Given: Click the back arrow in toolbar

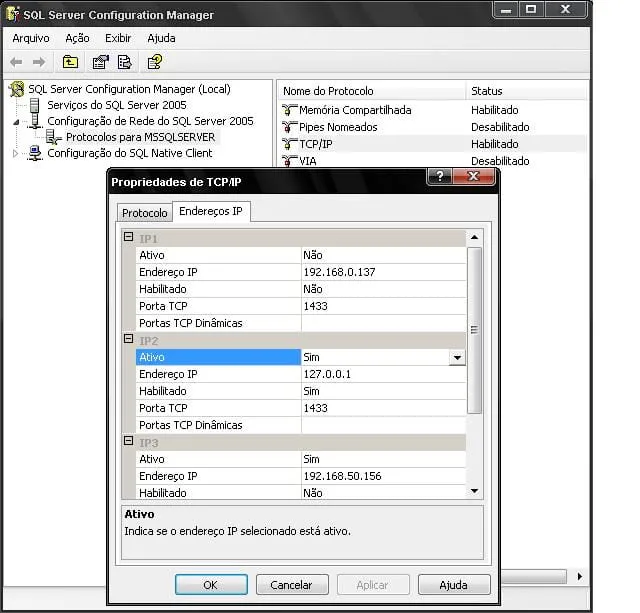Looking at the screenshot, I should (17, 62).
